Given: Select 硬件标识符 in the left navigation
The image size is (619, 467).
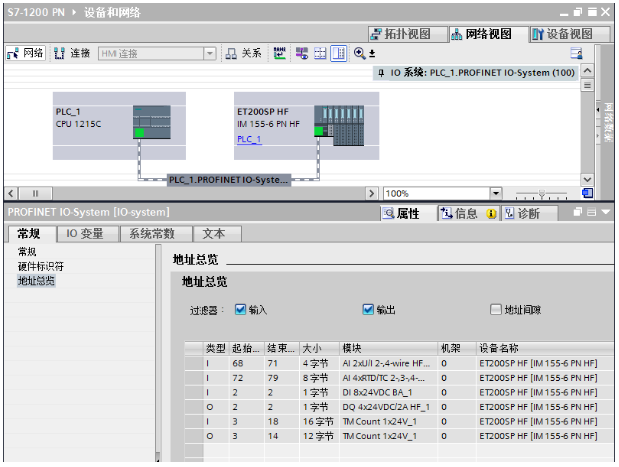Looking at the screenshot, I should coord(41,267).
